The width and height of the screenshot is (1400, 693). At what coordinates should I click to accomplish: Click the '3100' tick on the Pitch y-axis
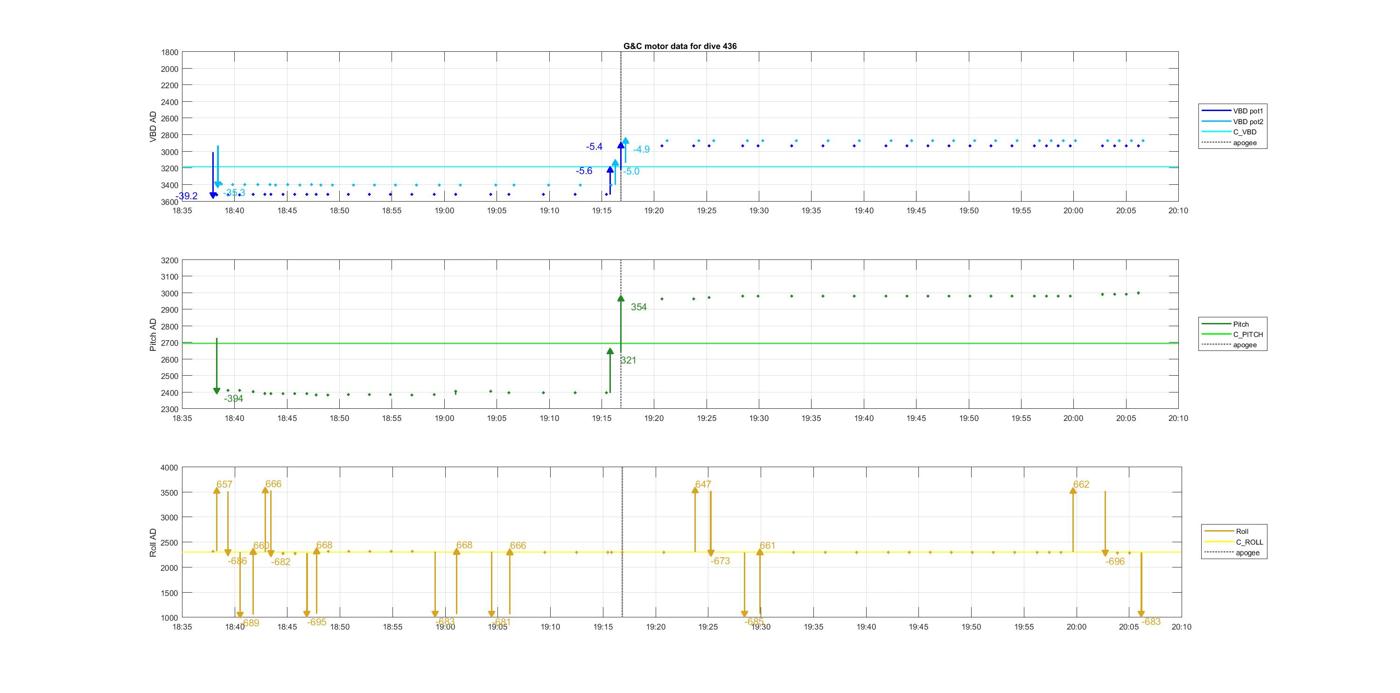point(170,277)
